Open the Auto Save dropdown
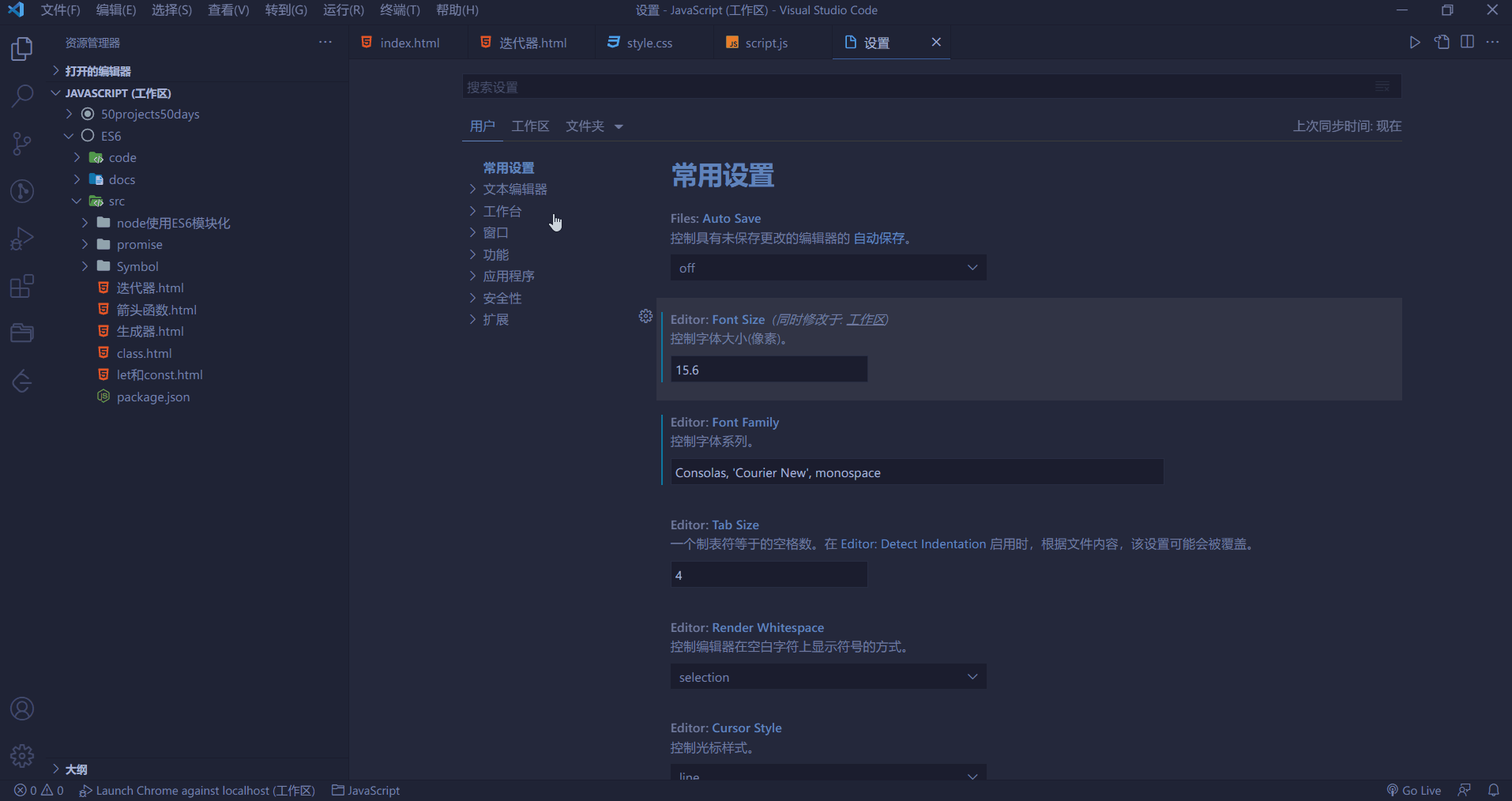 coord(827,268)
